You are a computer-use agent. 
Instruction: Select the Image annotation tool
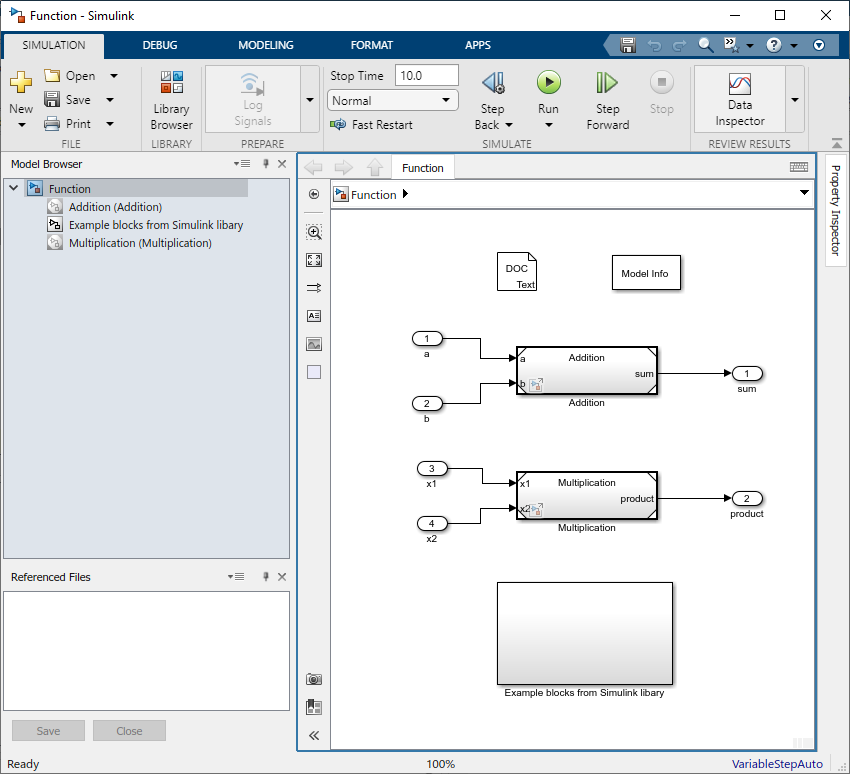coord(314,343)
